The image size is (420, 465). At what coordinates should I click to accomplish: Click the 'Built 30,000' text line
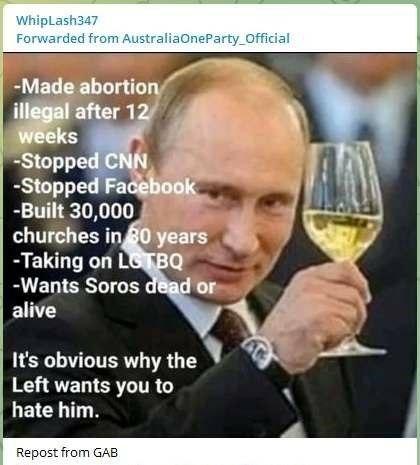(x=74, y=211)
